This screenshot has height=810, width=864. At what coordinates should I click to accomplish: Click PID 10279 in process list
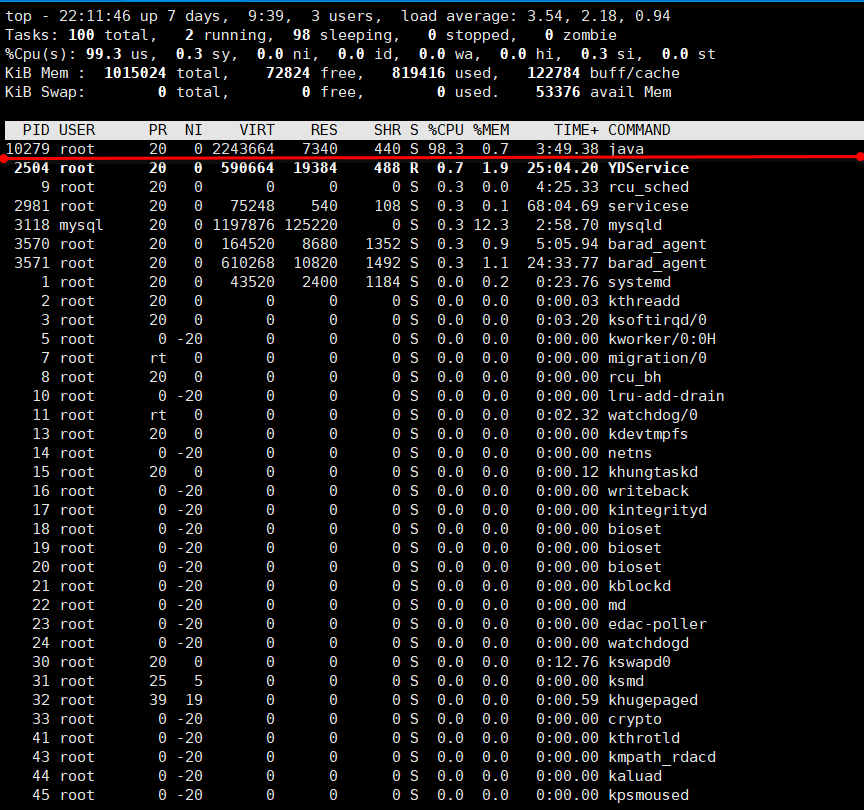(x=28, y=149)
